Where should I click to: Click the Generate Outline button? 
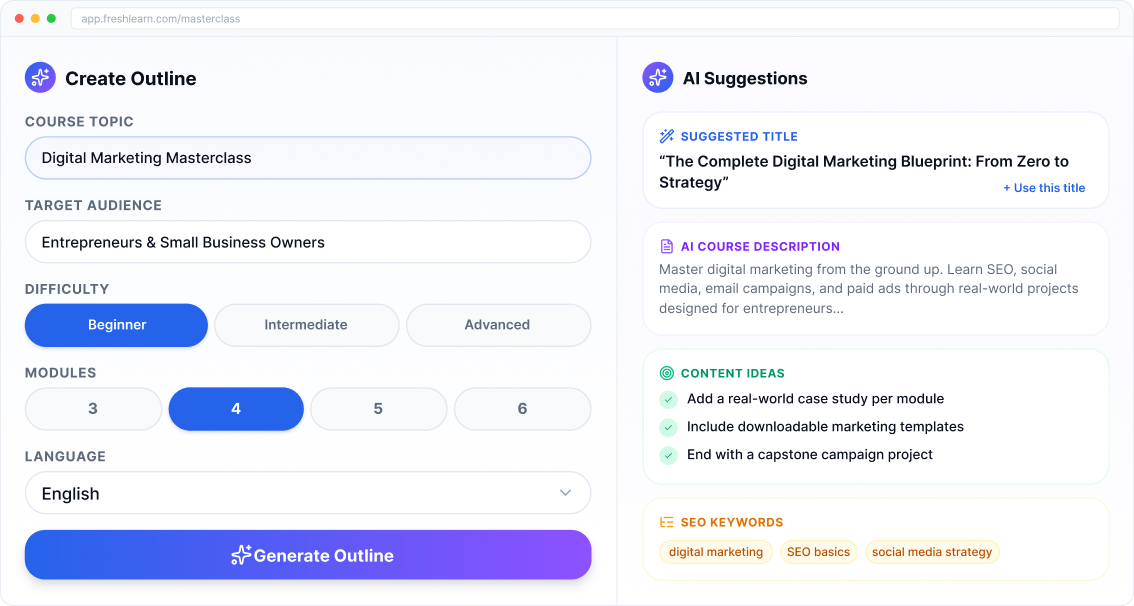(308, 555)
